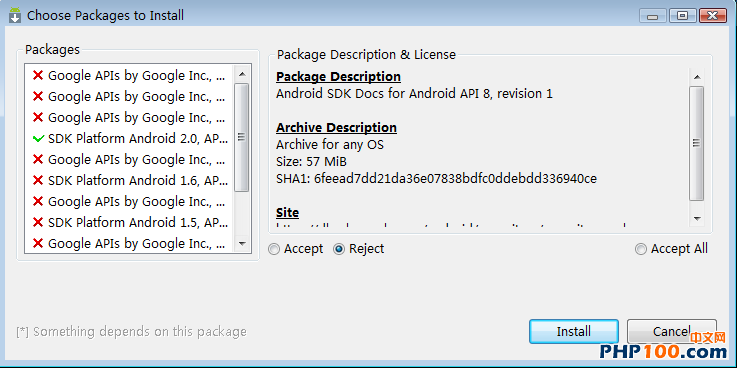Select the second Google APIs by Google Inc. entry
The height and width of the screenshot is (368, 737).
[130, 96]
